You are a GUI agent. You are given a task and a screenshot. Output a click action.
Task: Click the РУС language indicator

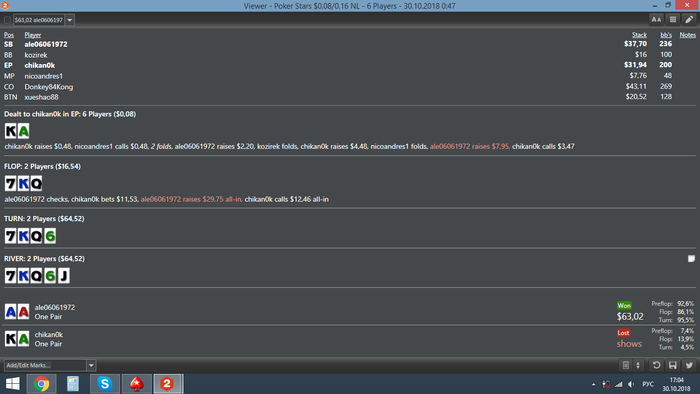(648, 384)
